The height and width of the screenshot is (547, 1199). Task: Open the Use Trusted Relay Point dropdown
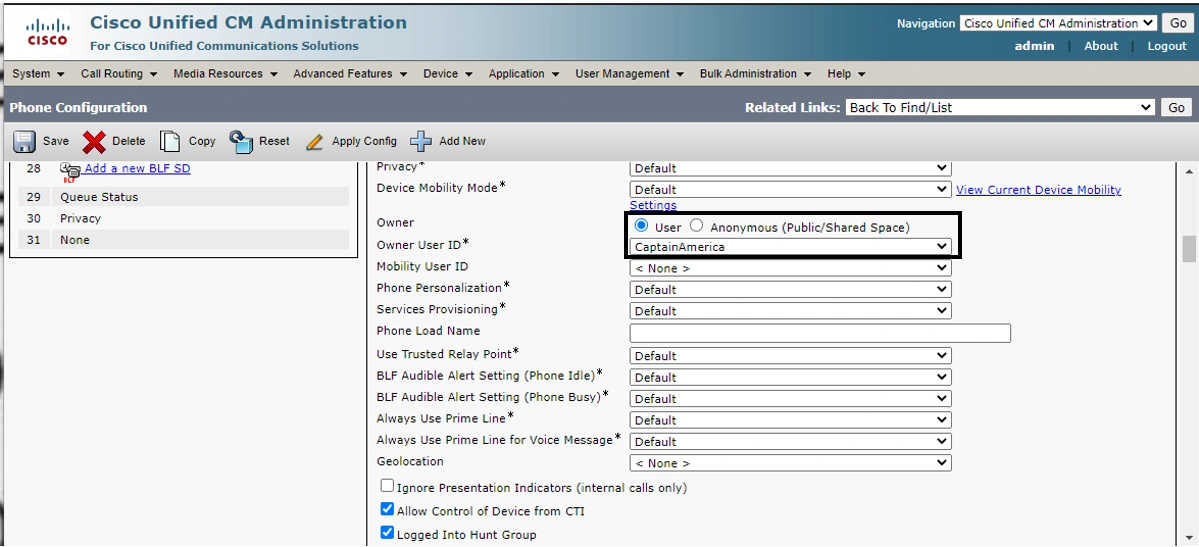click(x=790, y=356)
